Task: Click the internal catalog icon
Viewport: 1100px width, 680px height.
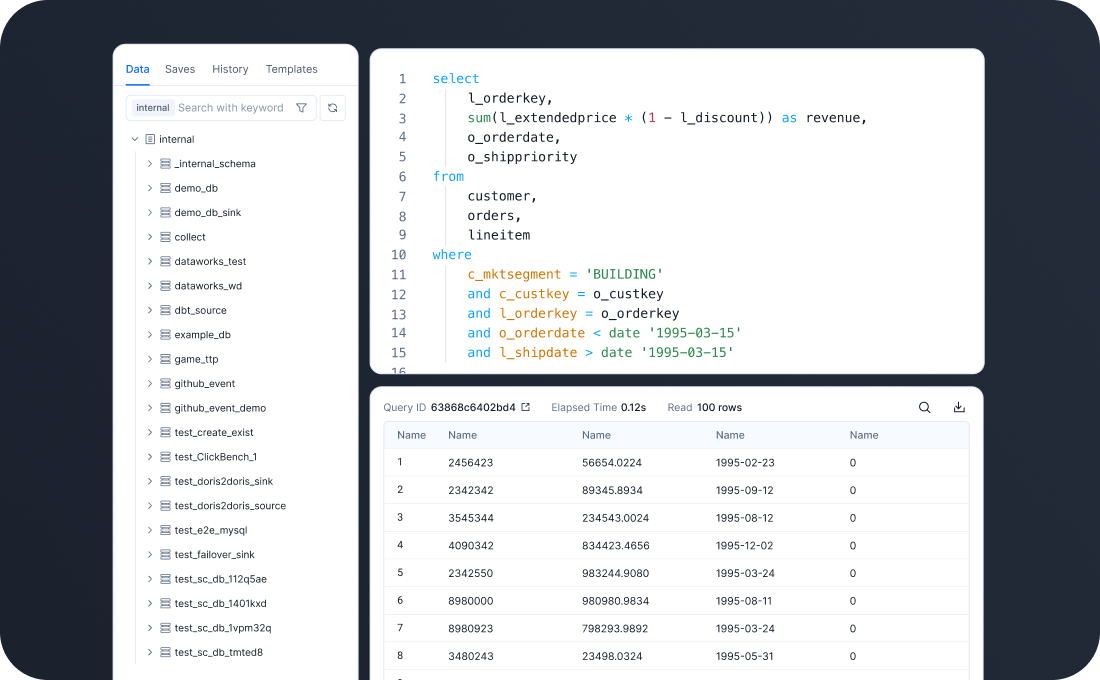Action: tap(150, 139)
